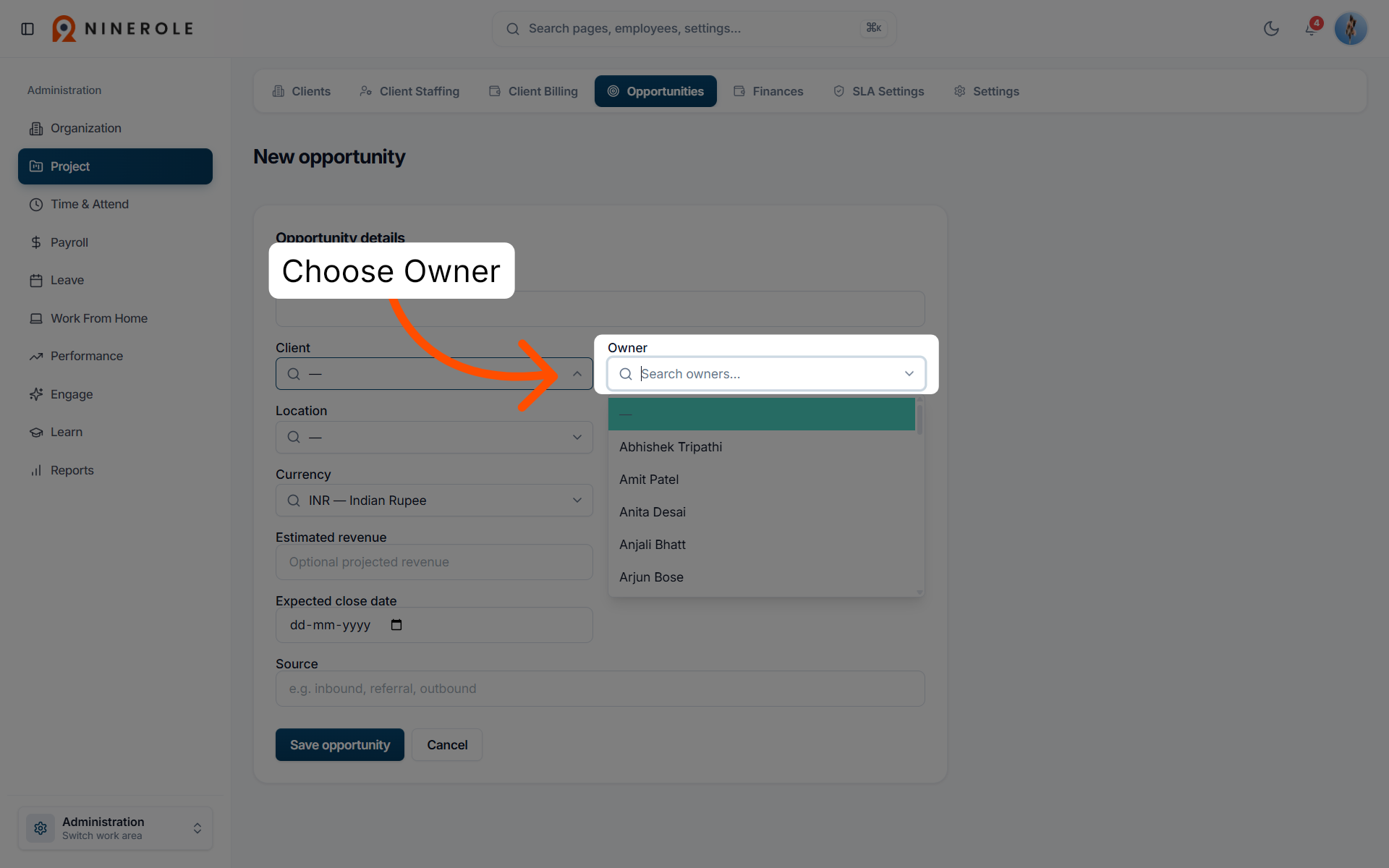This screenshot has height=868, width=1389.
Task: Open Engage section
Action: (x=115, y=394)
